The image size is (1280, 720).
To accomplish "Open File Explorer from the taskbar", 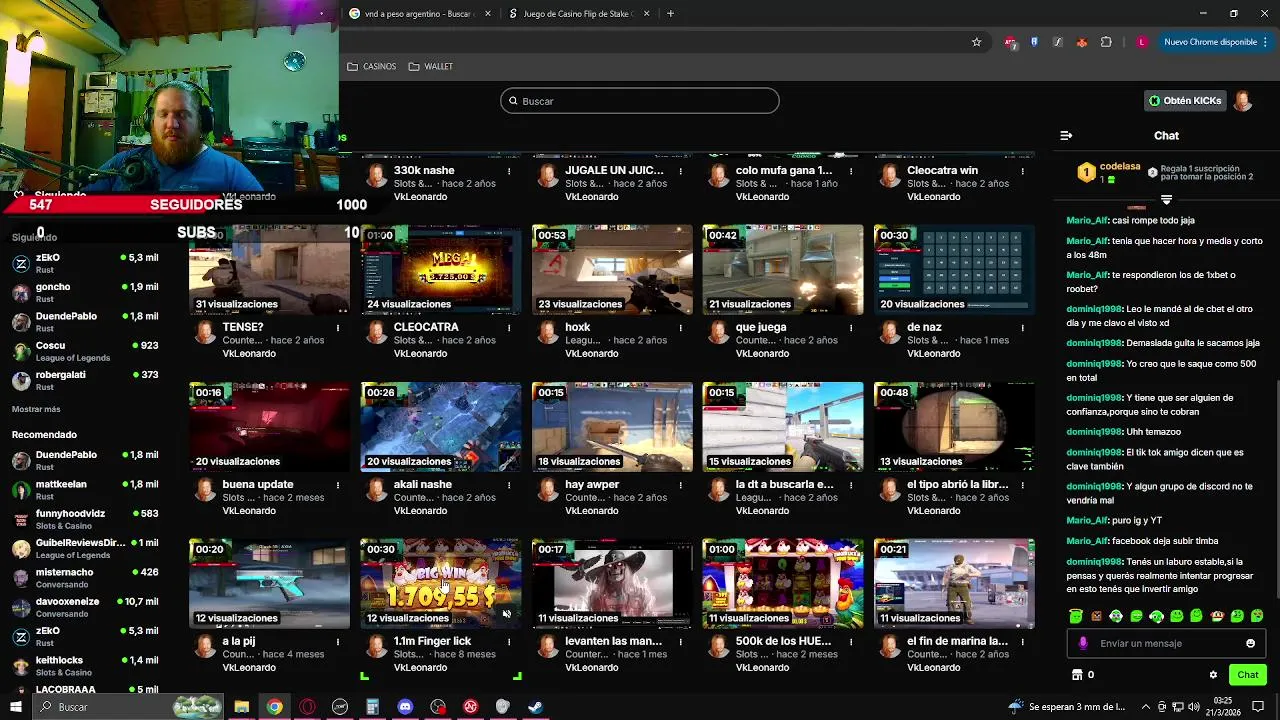I will [241, 707].
